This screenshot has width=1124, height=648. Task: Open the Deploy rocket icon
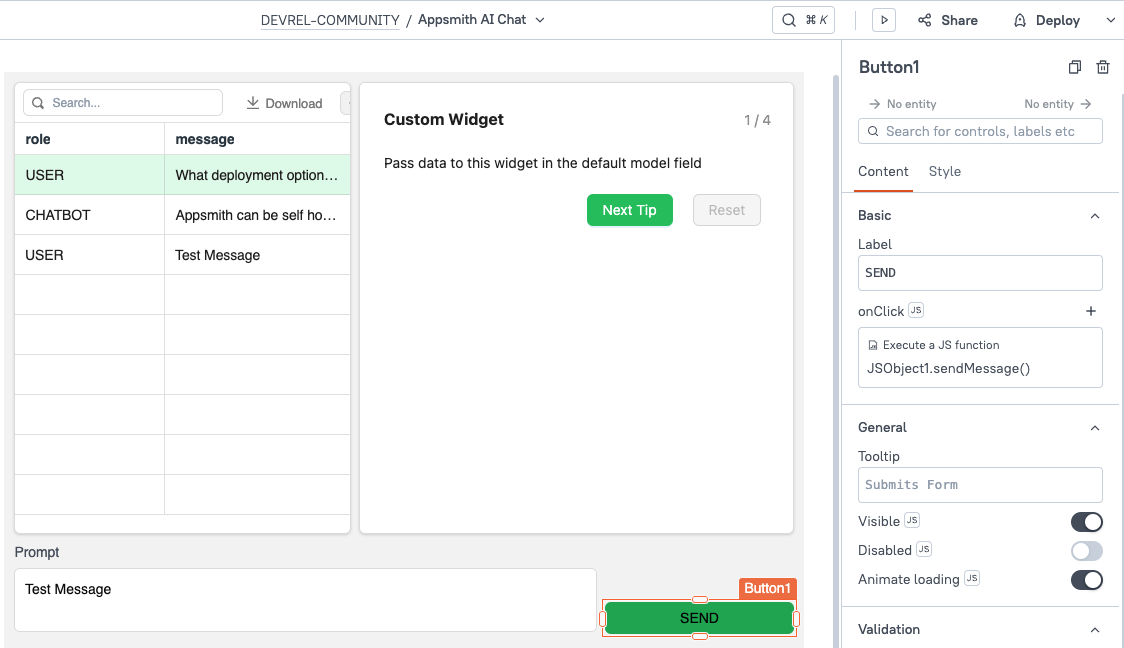1019,19
